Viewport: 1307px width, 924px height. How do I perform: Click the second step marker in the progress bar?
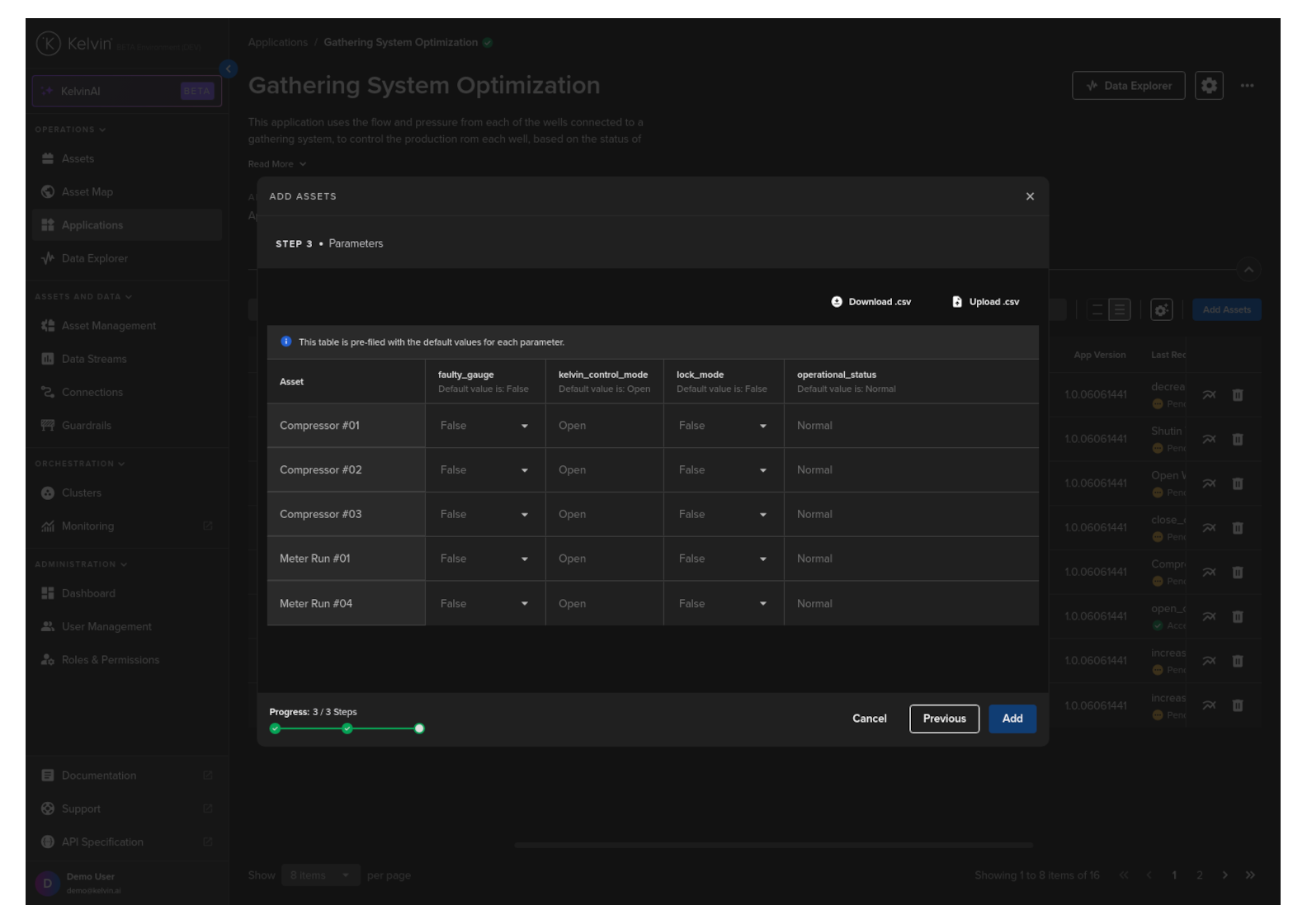[347, 728]
